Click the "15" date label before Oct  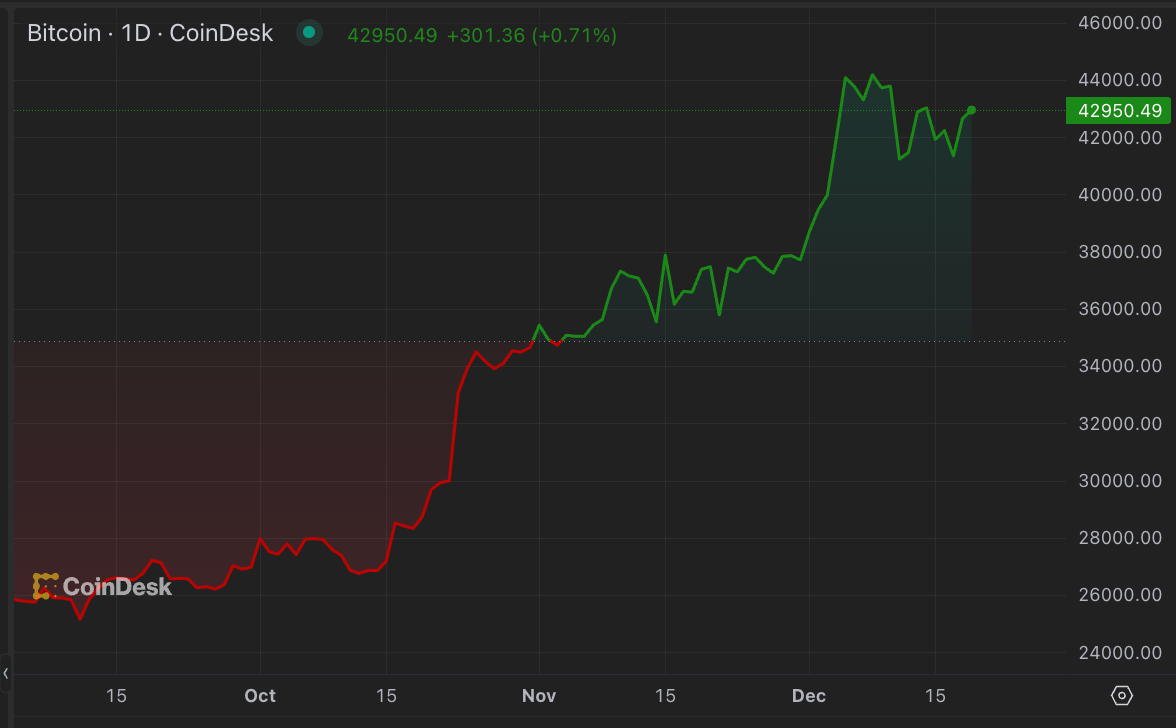click(x=117, y=695)
